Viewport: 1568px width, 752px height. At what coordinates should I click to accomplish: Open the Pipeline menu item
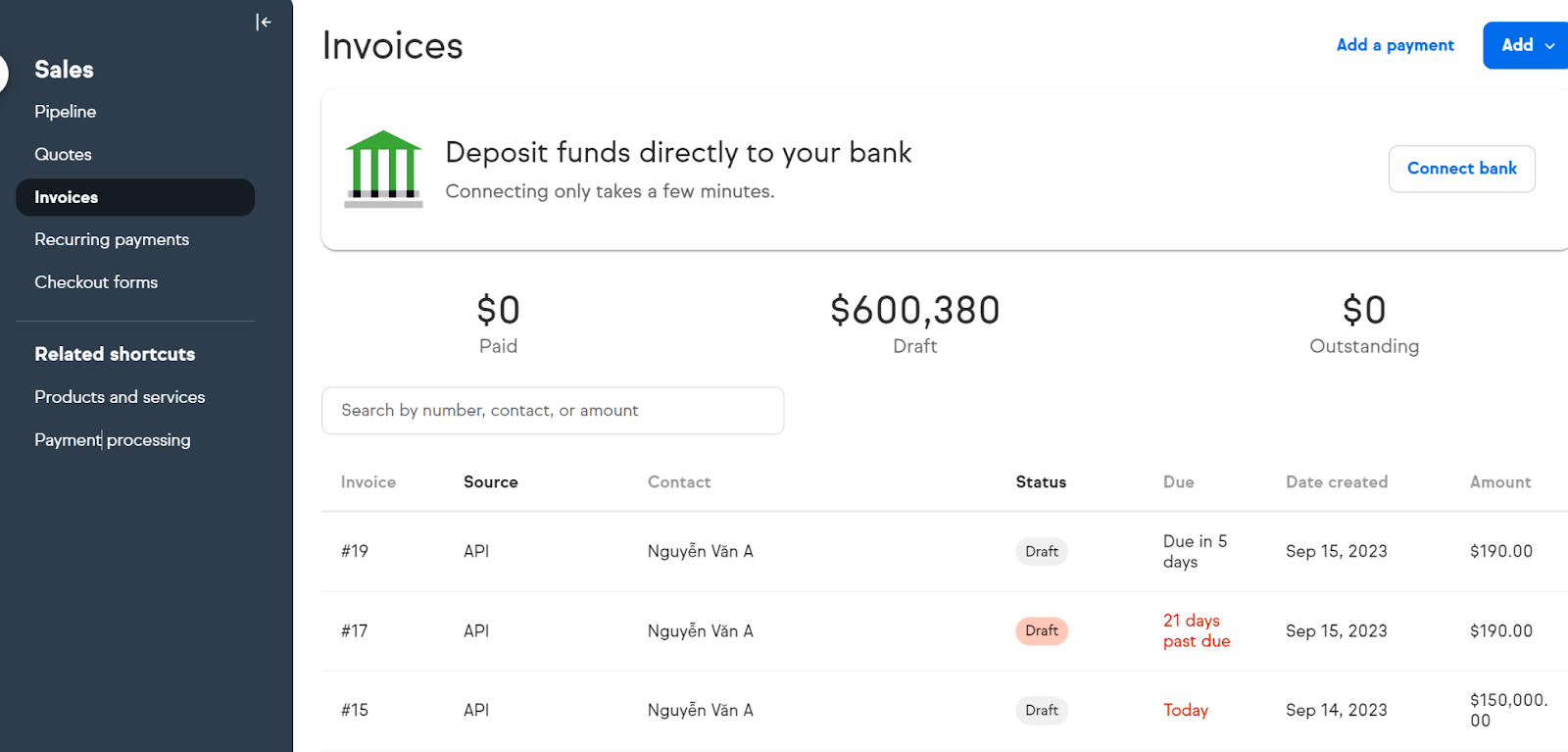[x=66, y=112]
